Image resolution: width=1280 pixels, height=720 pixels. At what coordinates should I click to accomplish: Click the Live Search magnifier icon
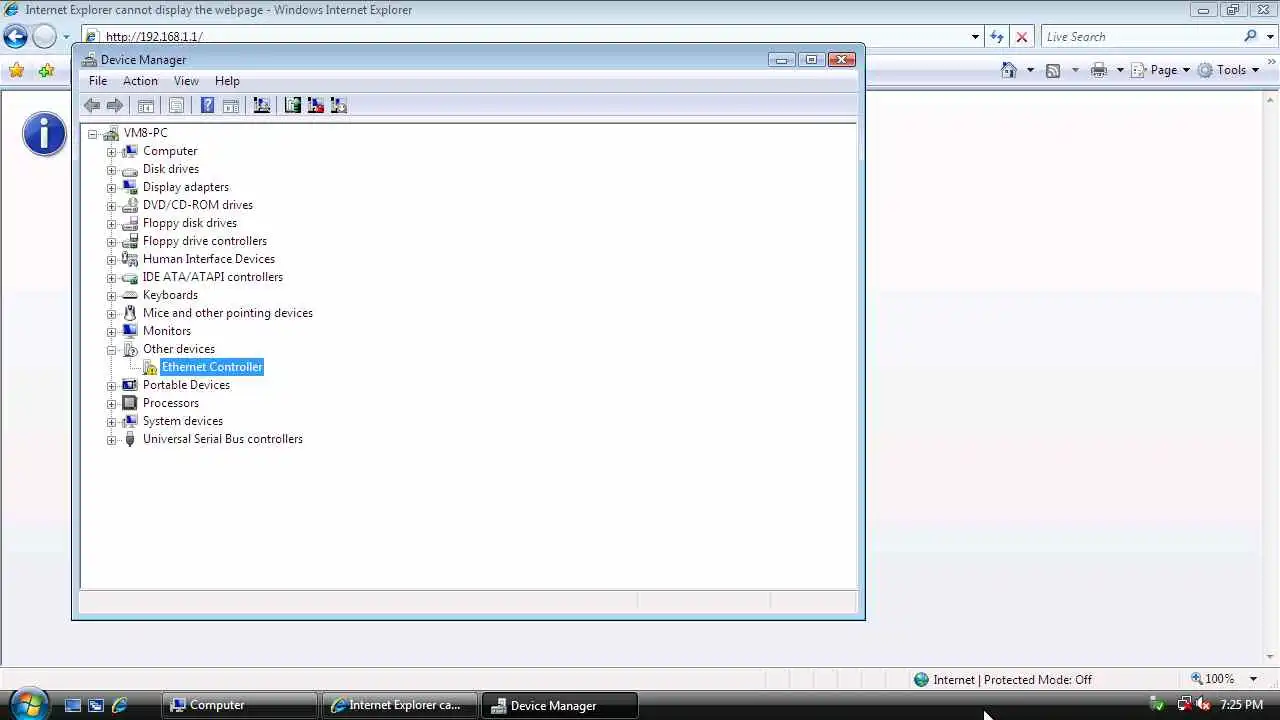pos(1250,36)
